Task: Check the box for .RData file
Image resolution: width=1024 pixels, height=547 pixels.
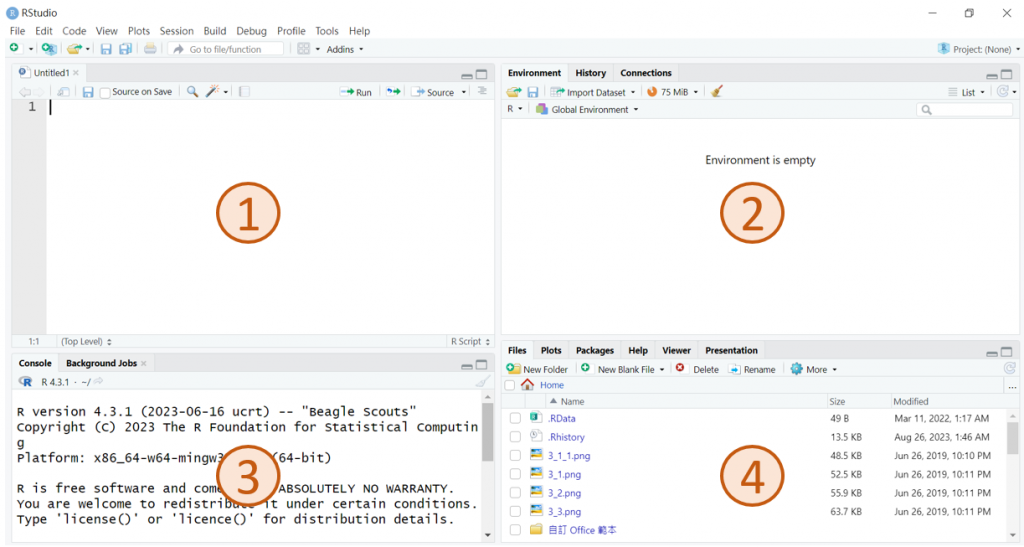Action: [x=515, y=418]
